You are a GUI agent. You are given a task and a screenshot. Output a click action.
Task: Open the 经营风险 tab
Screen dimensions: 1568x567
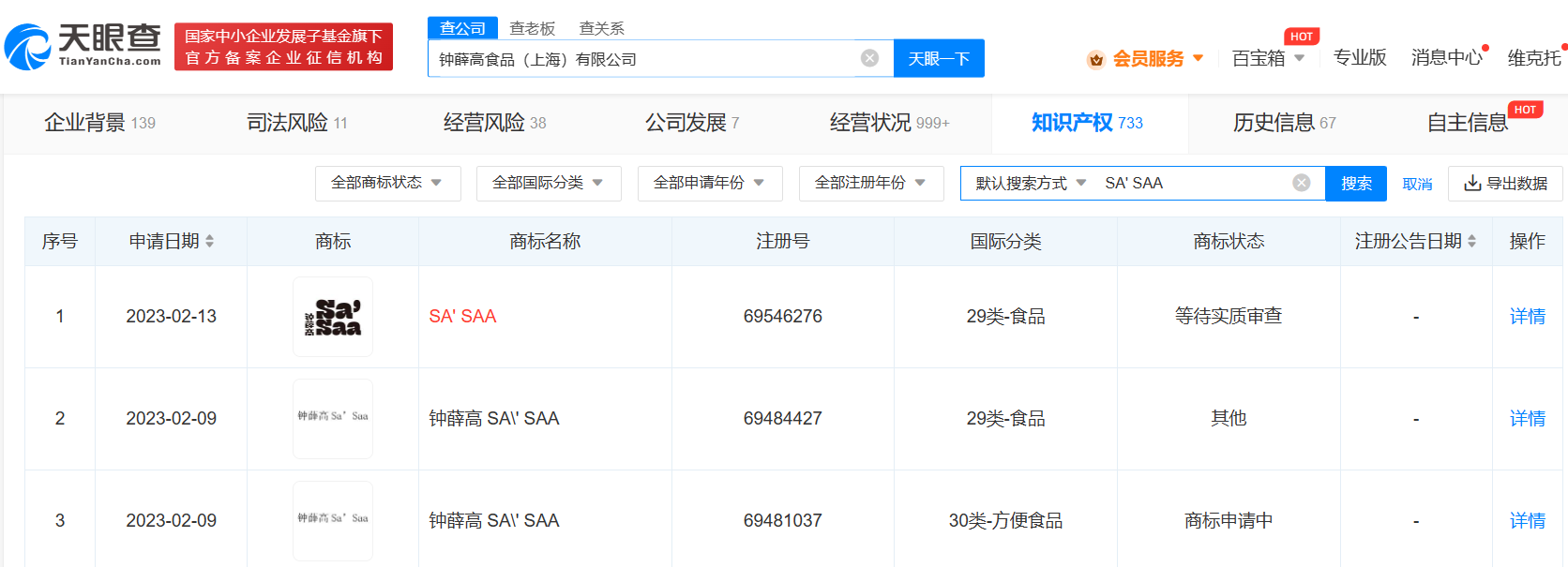(495, 123)
